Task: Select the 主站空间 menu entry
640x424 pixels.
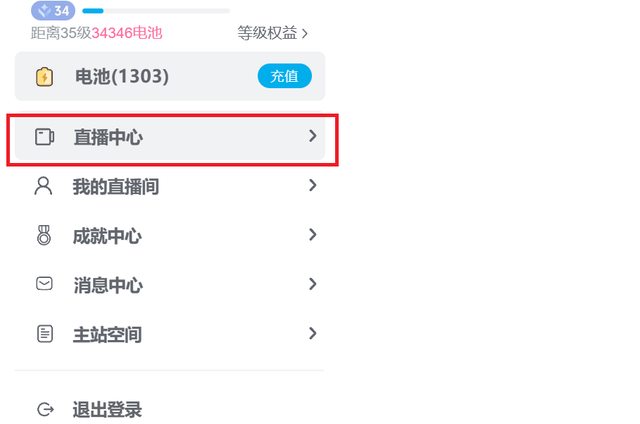Action: coord(170,334)
